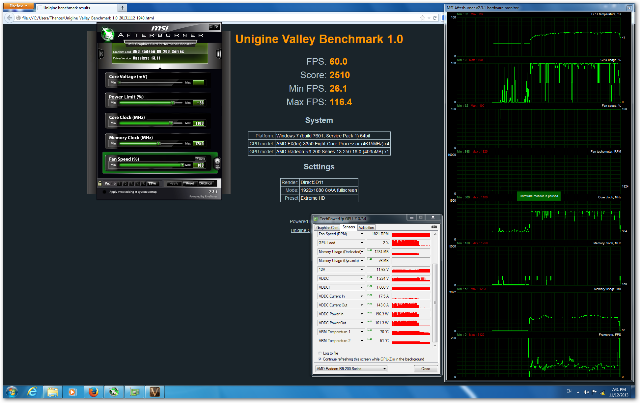
Task: Click Reset in MSI Afterburner
Action: 189,183
